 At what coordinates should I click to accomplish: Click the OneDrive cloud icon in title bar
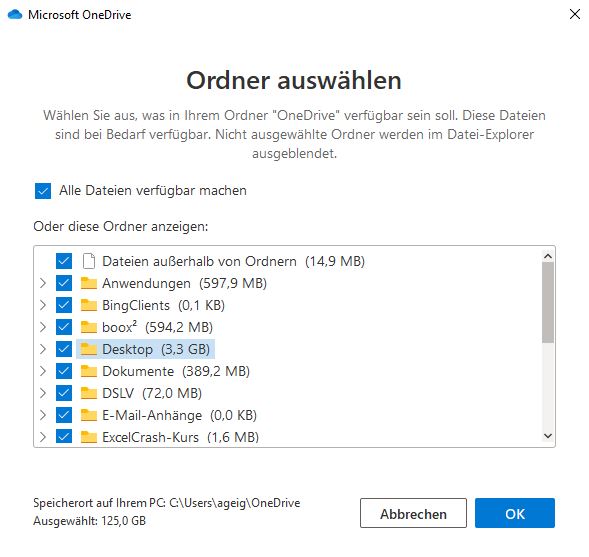point(15,15)
